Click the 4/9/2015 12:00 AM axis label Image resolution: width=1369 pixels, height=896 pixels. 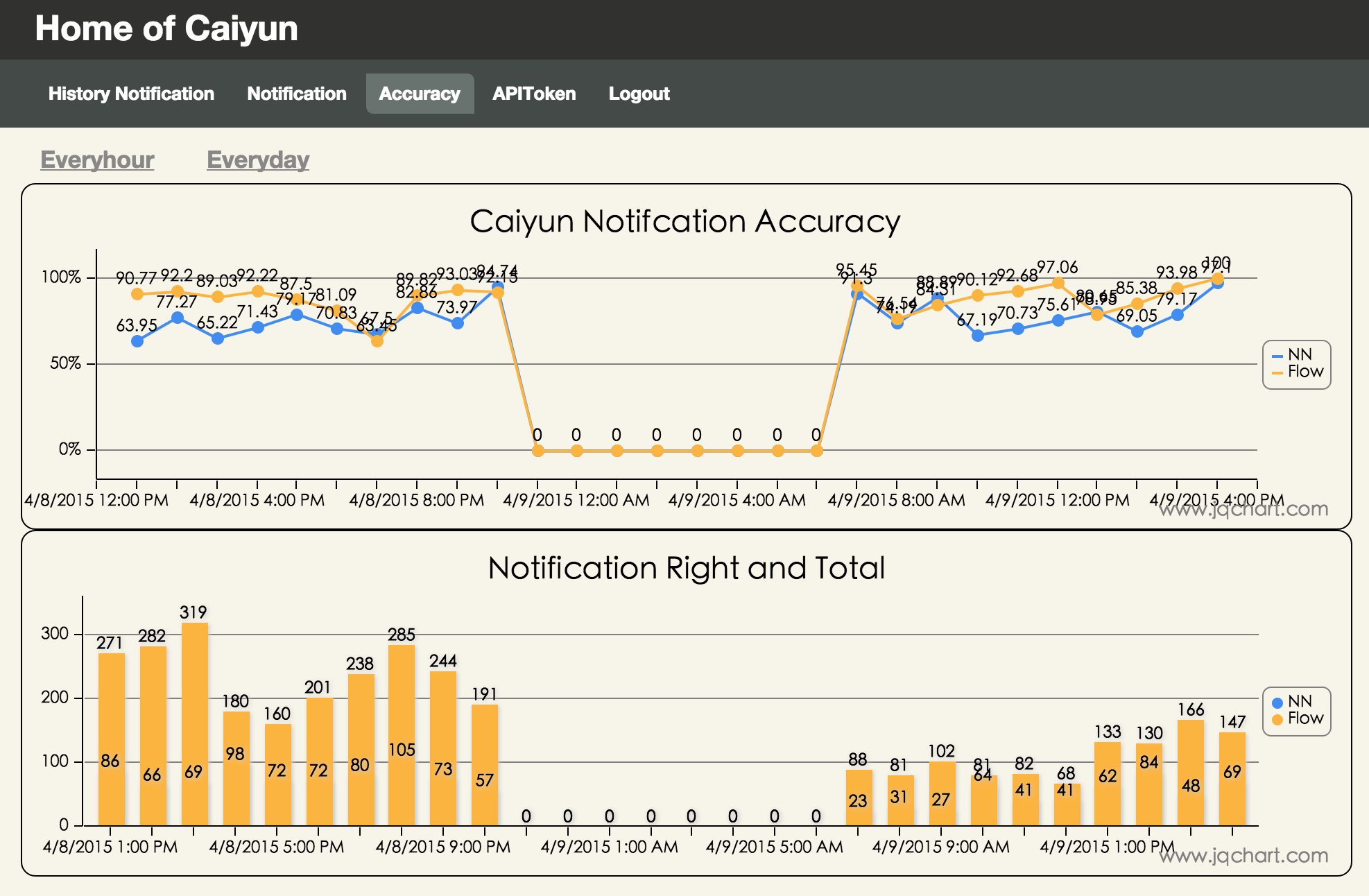576,500
